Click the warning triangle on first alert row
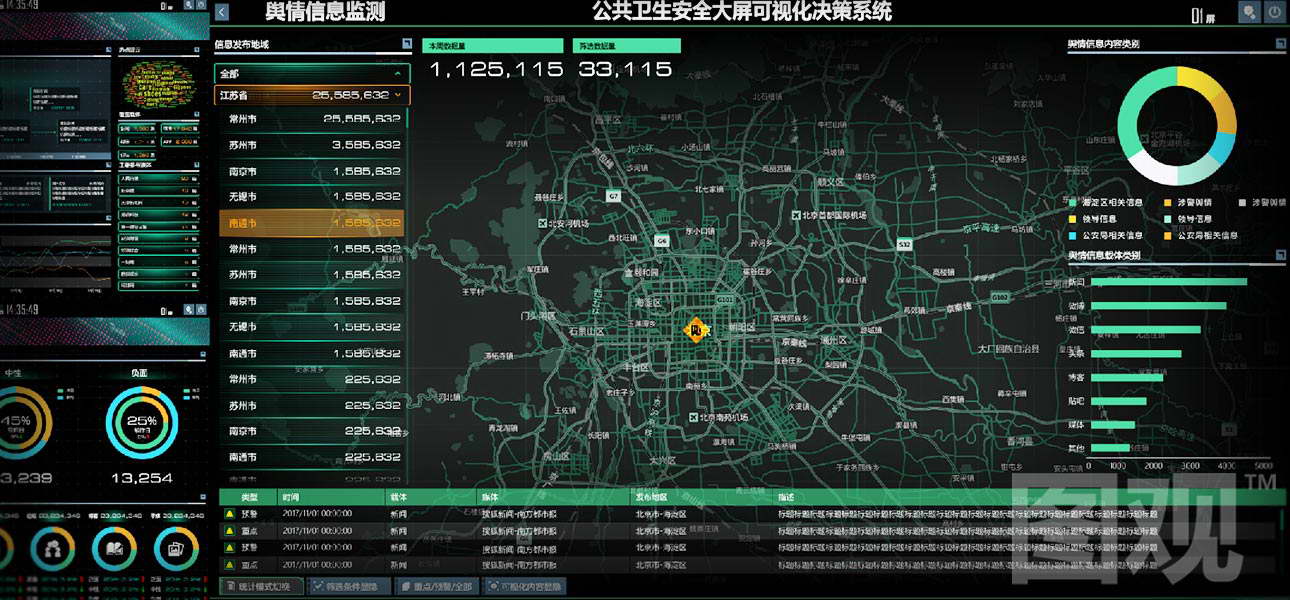The image size is (1290, 600). 230,512
